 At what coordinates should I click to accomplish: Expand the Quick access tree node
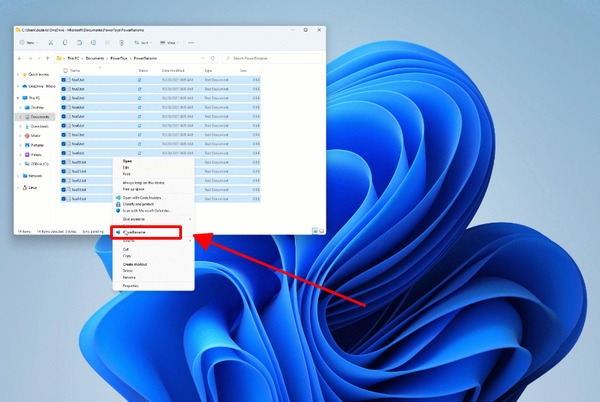(18, 75)
